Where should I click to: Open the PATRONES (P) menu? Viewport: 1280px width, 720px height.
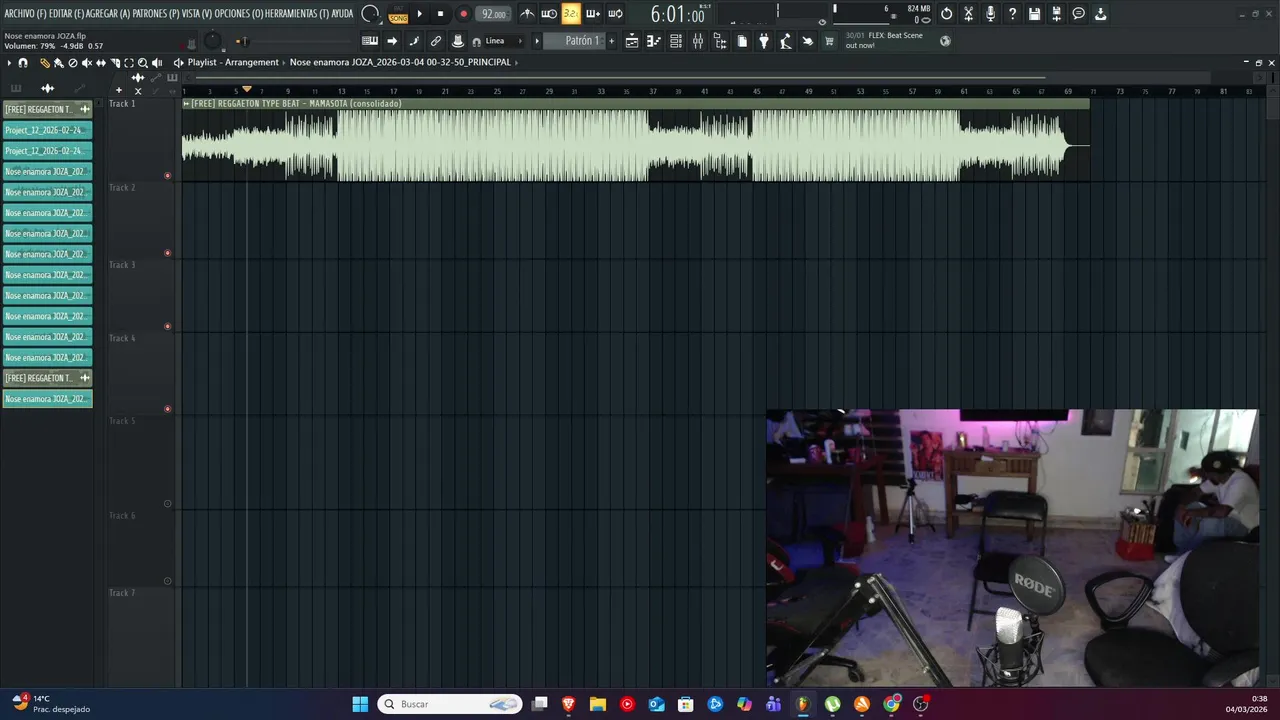click(156, 14)
